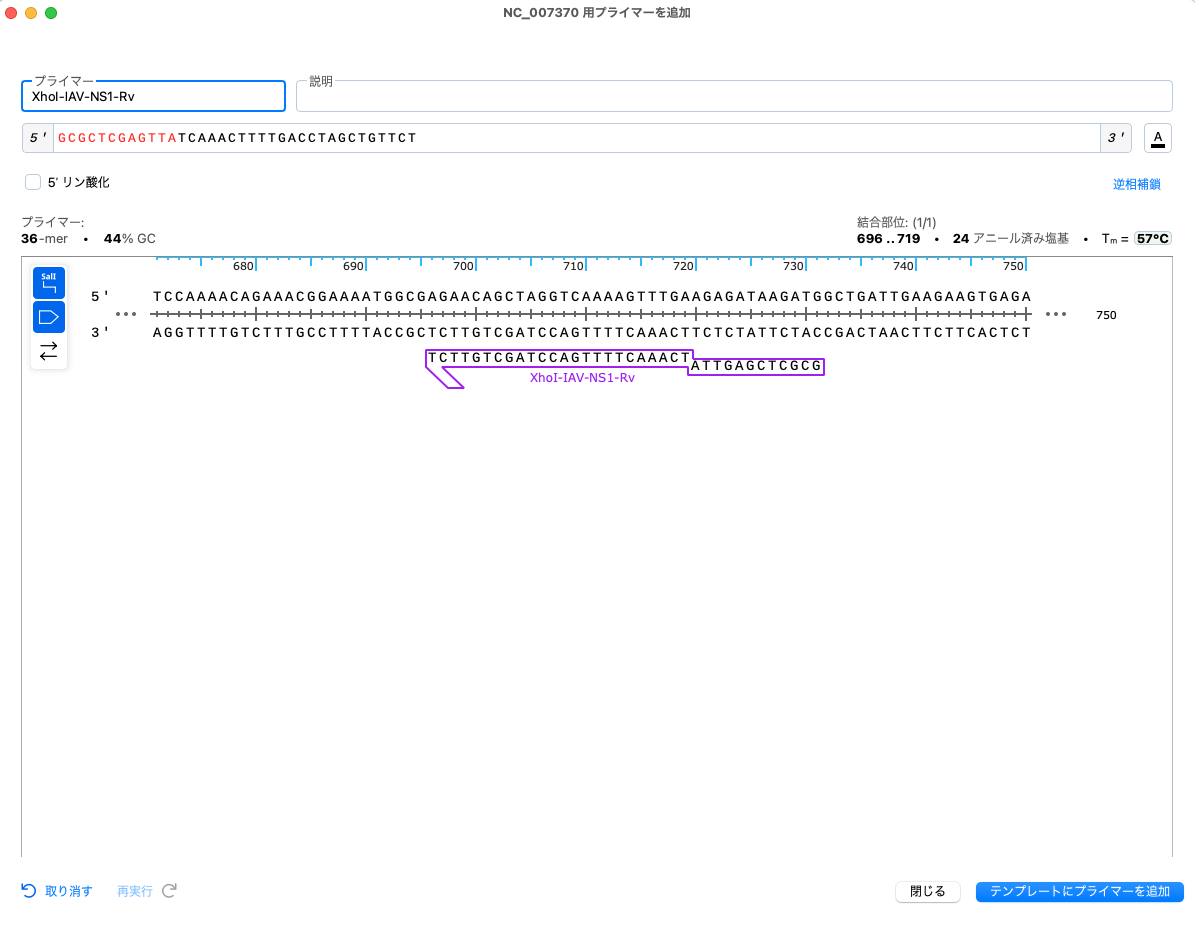Click the プライマー name input field
The height and width of the screenshot is (927, 1195).
153,96
